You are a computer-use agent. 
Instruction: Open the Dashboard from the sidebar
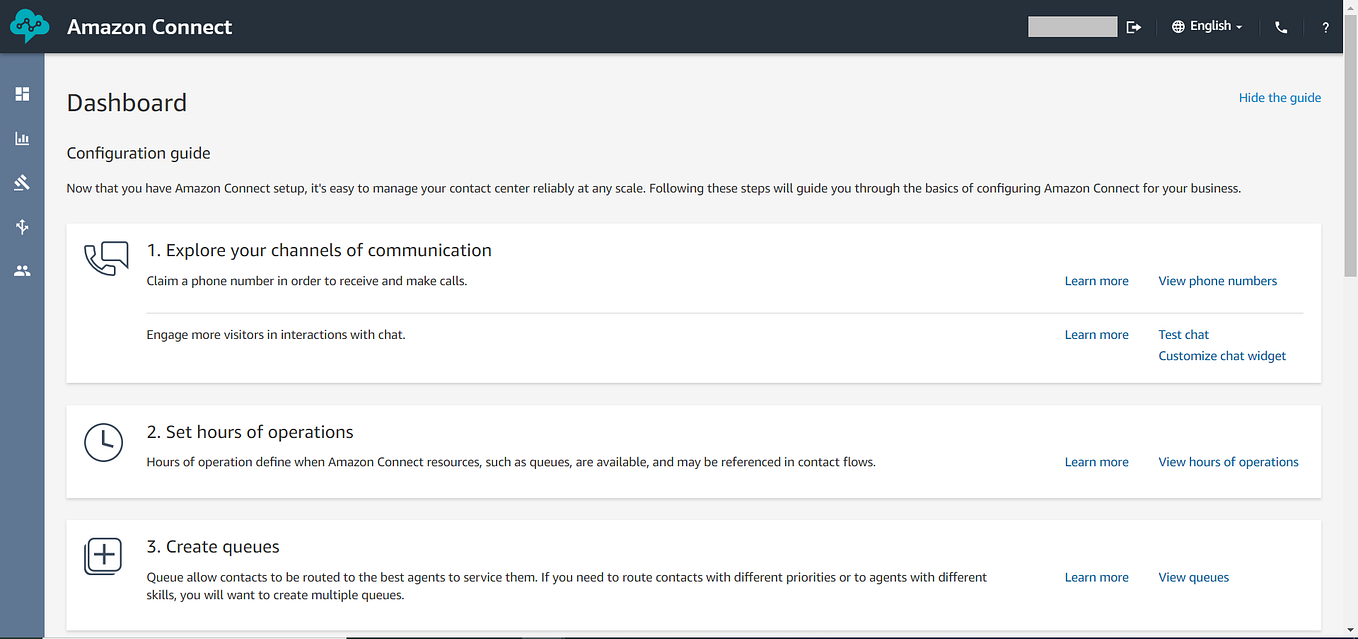22,93
